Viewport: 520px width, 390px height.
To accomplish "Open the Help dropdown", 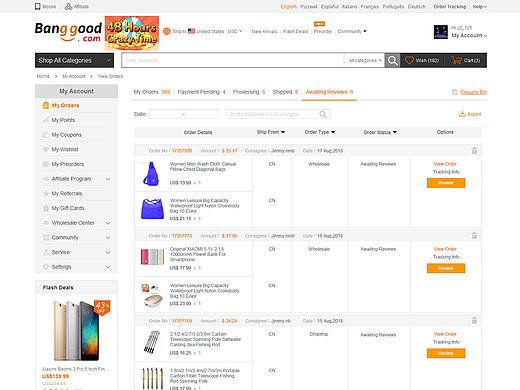I will click(x=479, y=6).
